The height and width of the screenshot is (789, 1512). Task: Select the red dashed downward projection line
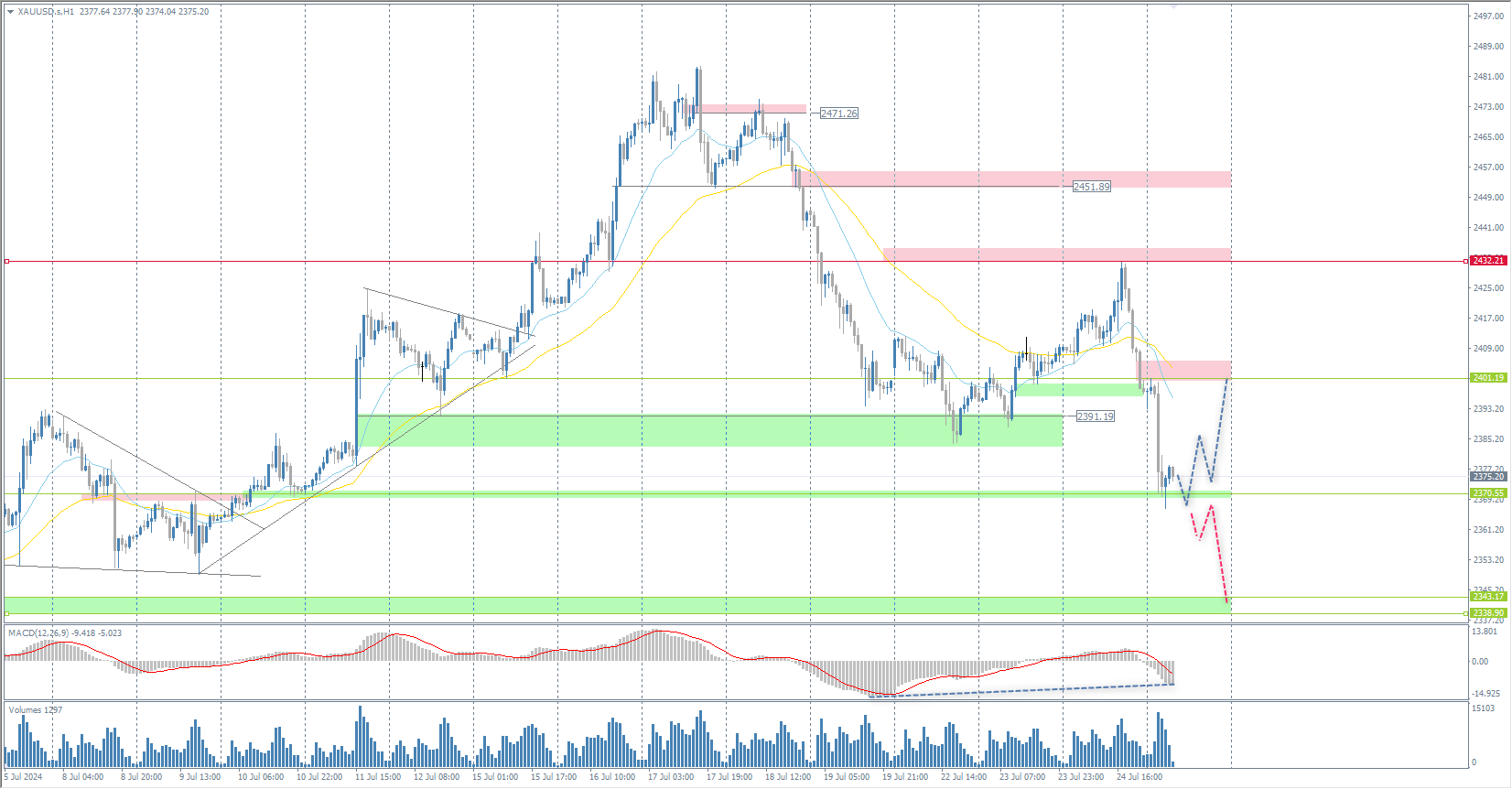(1210, 552)
